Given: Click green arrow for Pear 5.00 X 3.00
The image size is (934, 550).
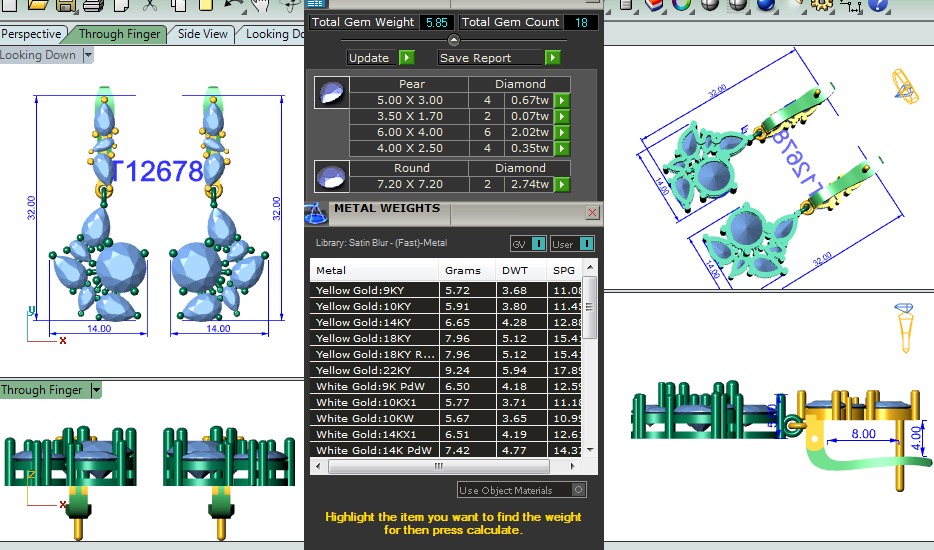Looking at the screenshot, I should pos(561,100).
